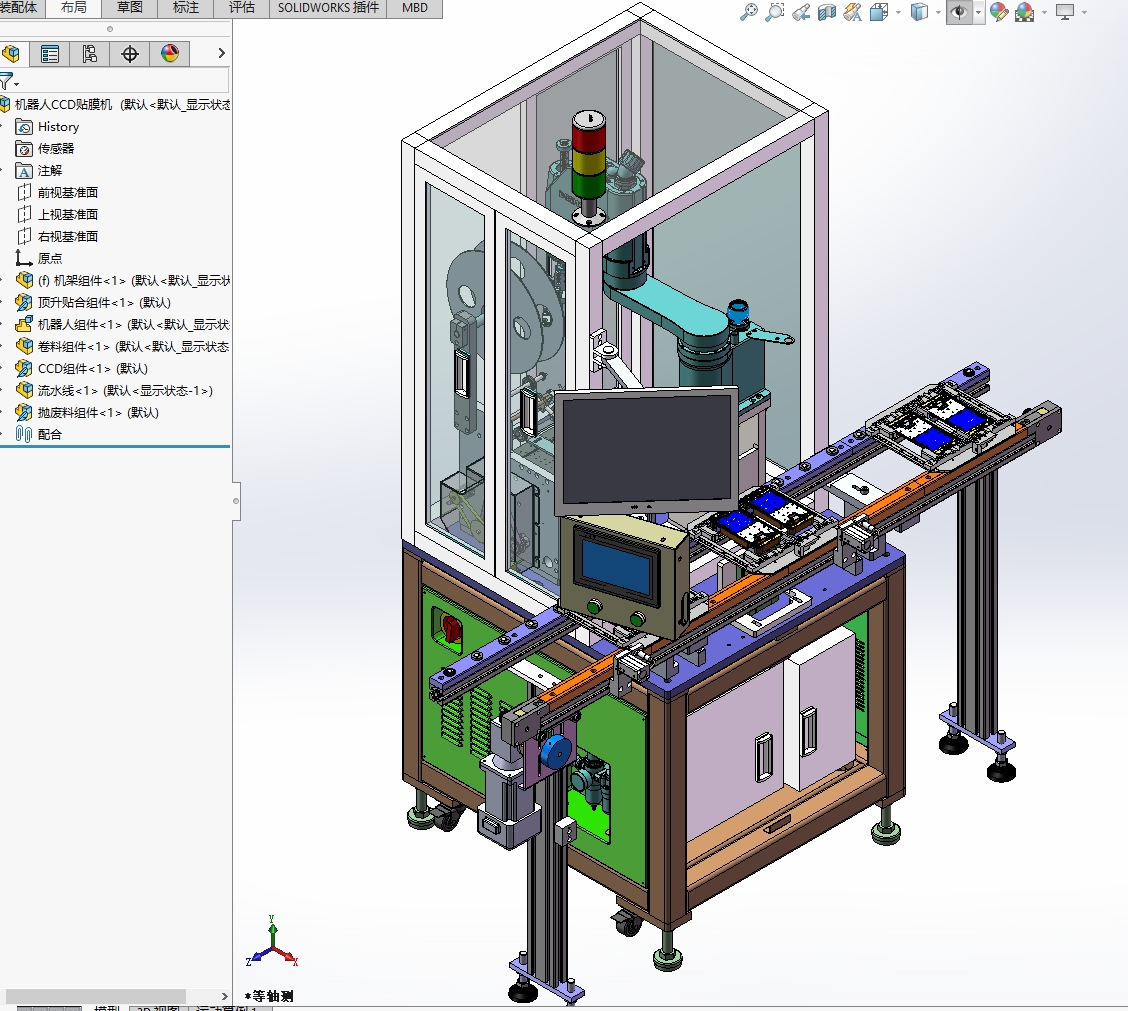Switch to the DimXpertManager crosshair tab

pos(129,53)
